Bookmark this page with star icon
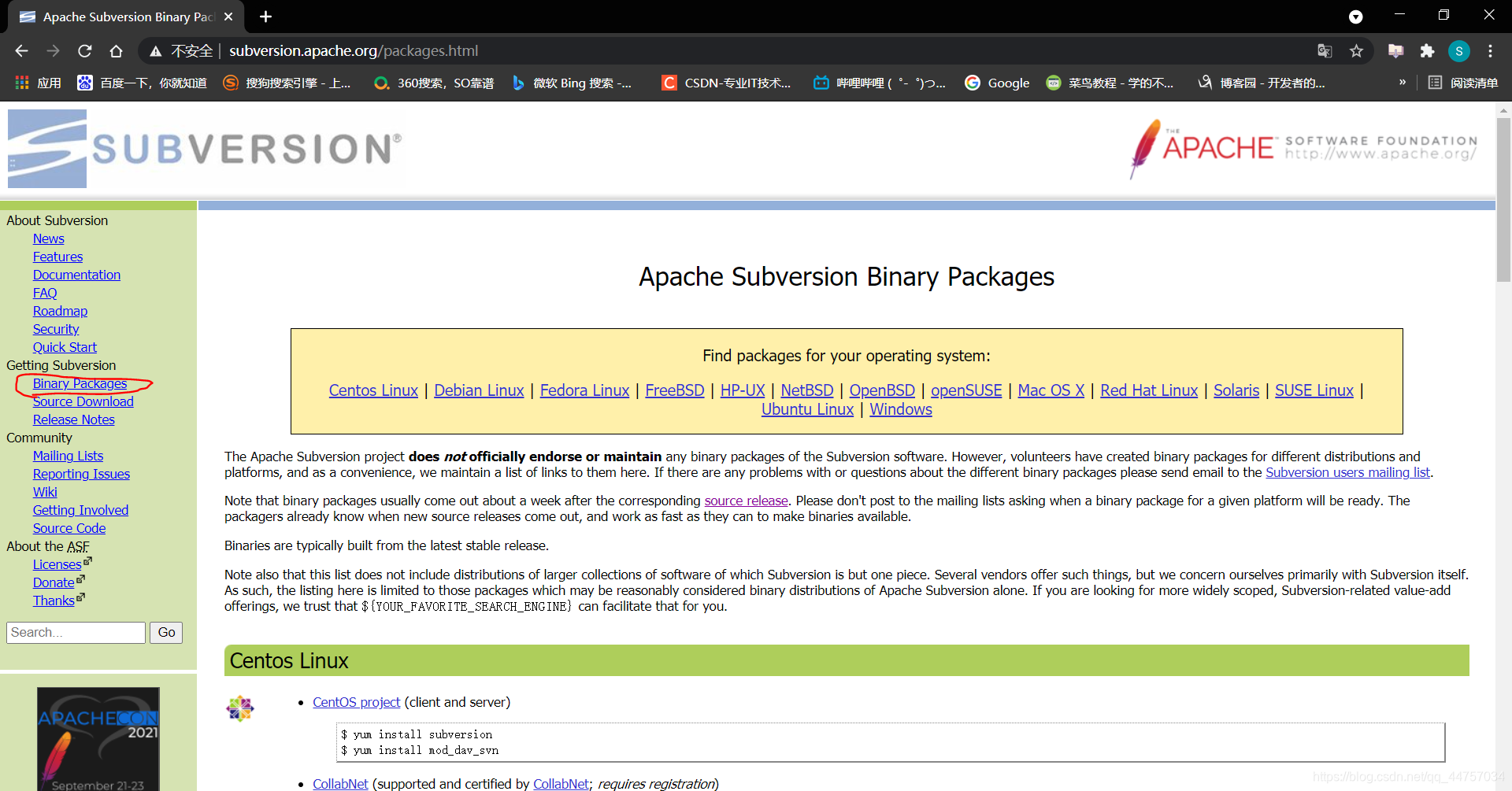This screenshot has height=791, width=1512. tap(1356, 51)
